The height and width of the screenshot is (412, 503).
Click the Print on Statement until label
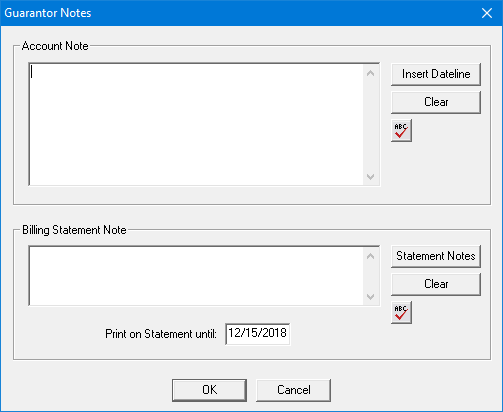tap(161, 334)
